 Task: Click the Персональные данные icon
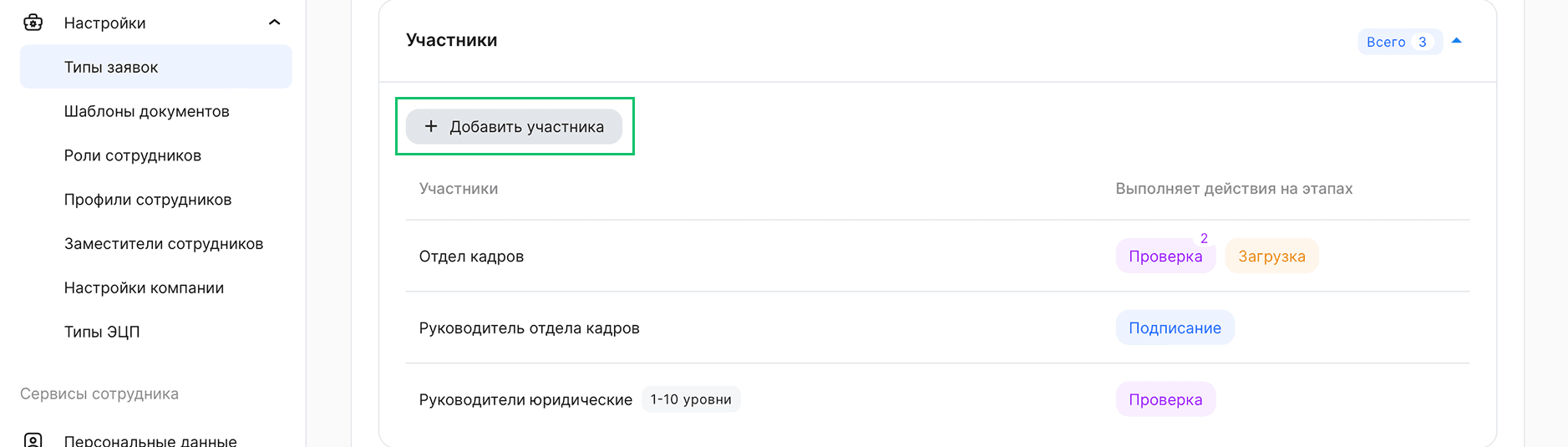(33, 439)
